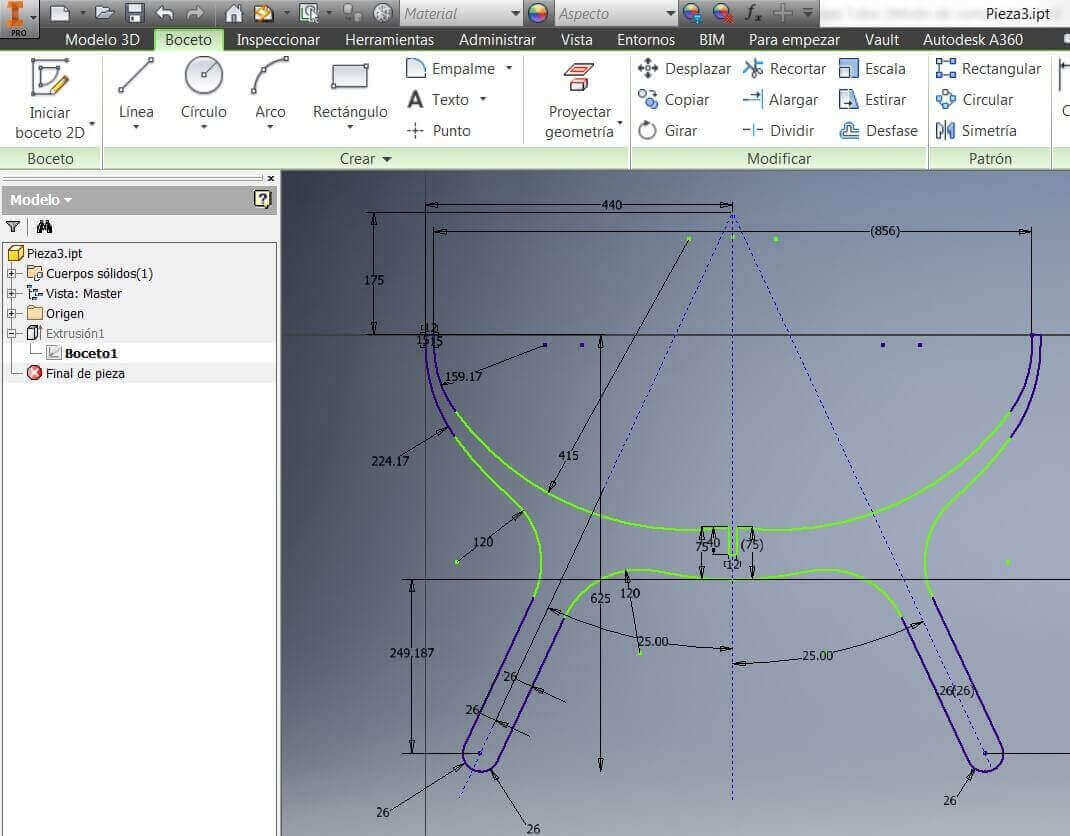The image size is (1070, 836).
Task: Select the Recortar trim tool
Action: pos(784,68)
